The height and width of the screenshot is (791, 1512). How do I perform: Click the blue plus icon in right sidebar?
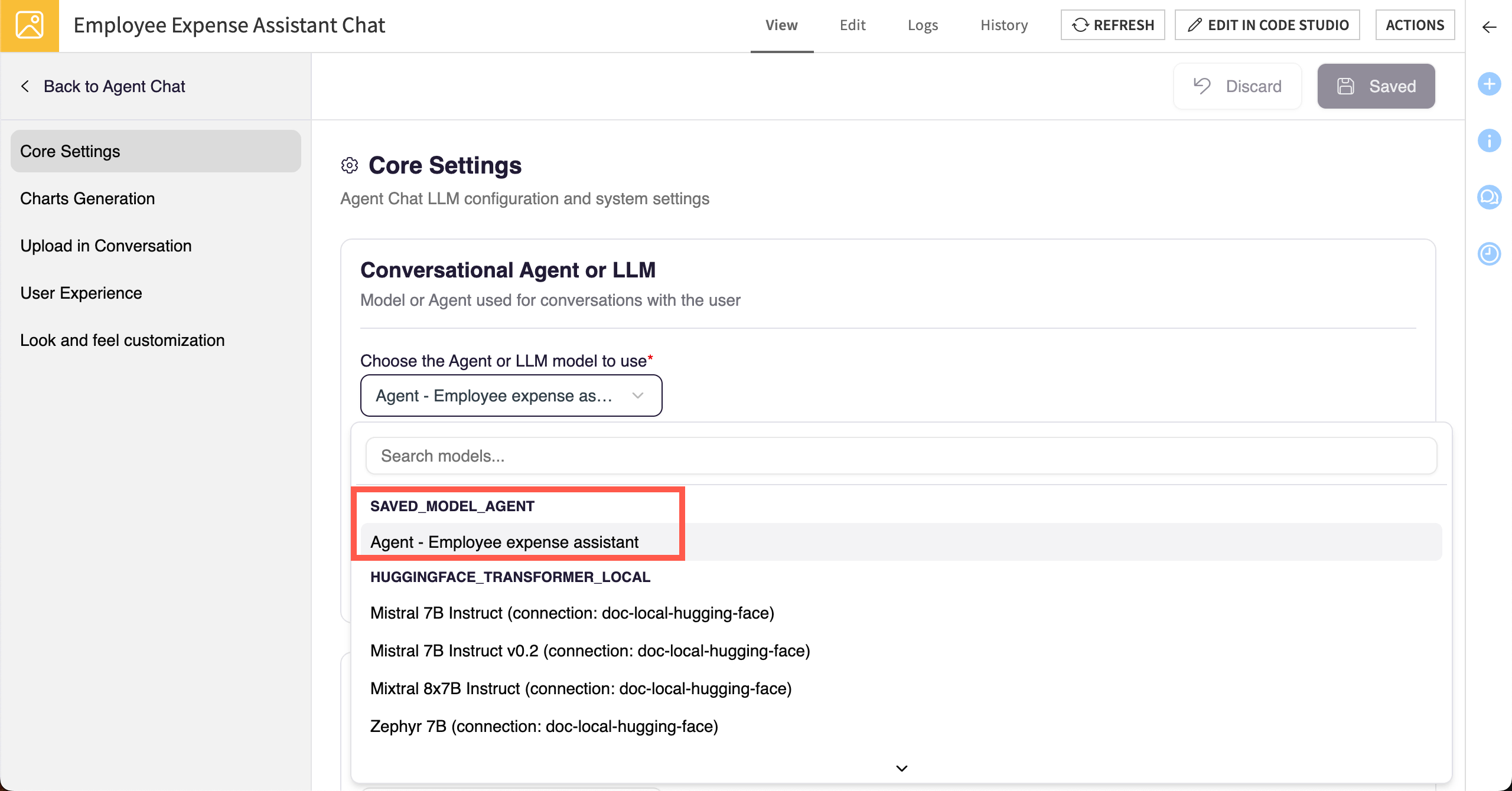pyautogui.click(x=1489, y=84)
